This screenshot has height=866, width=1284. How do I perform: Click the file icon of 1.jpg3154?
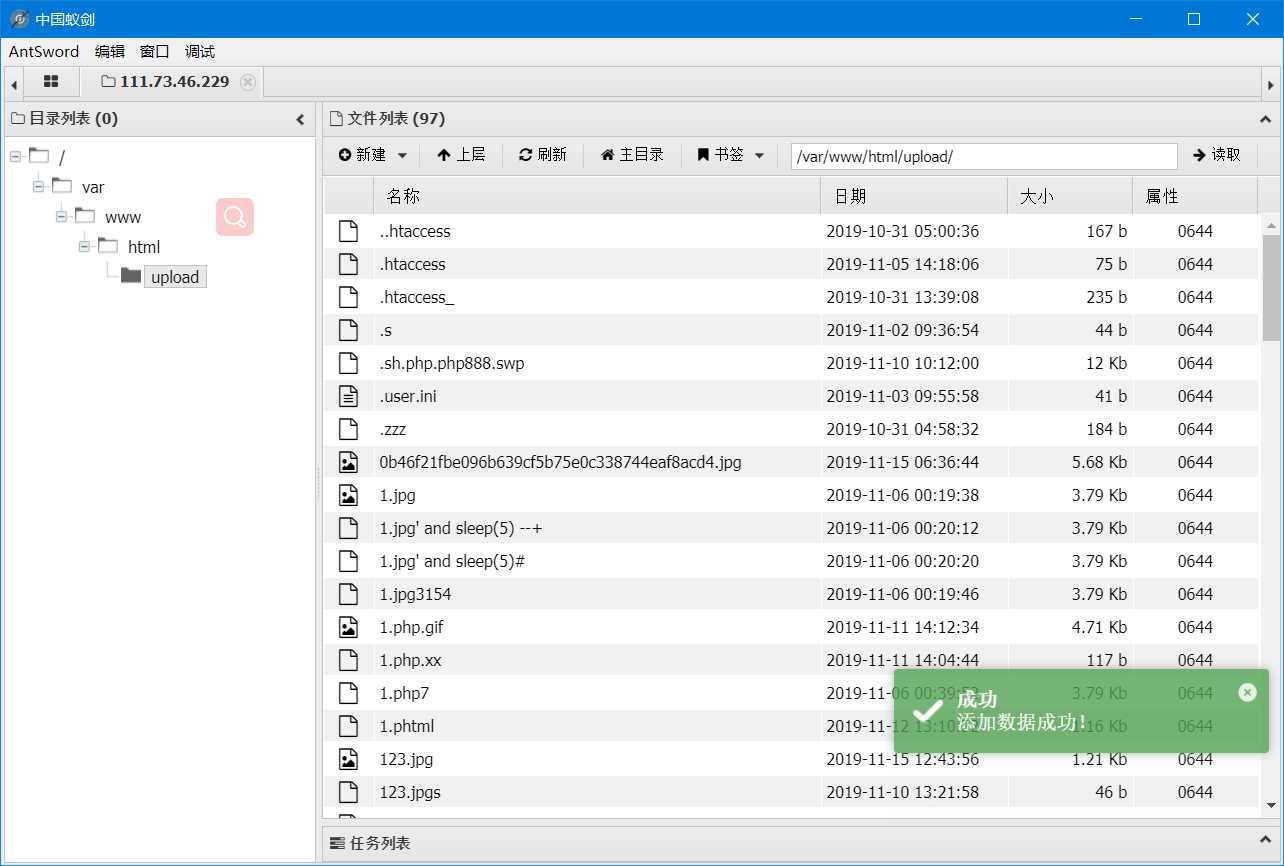[x=348, y=594]
